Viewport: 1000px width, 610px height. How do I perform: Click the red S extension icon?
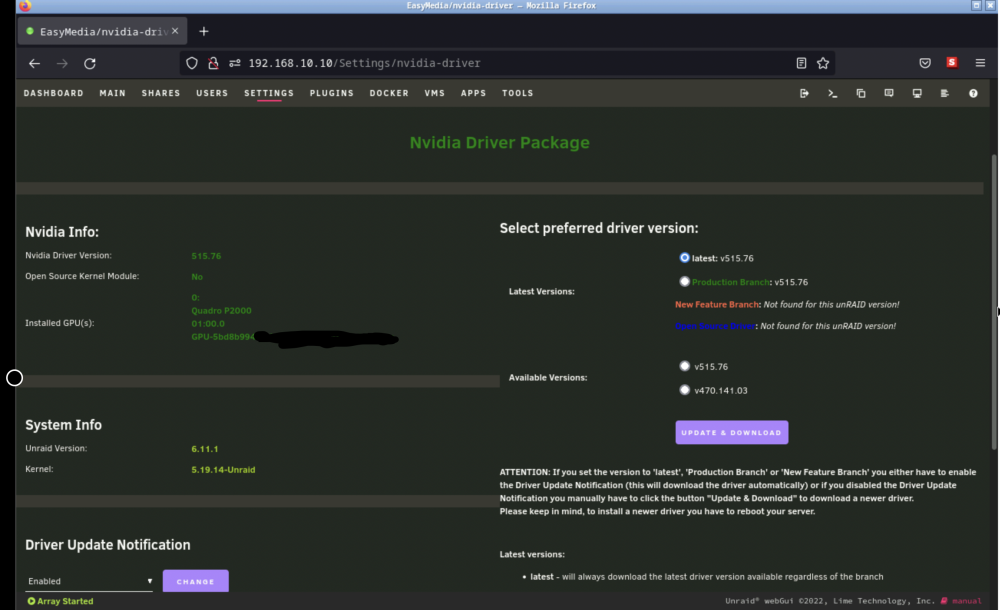point(952,63)
